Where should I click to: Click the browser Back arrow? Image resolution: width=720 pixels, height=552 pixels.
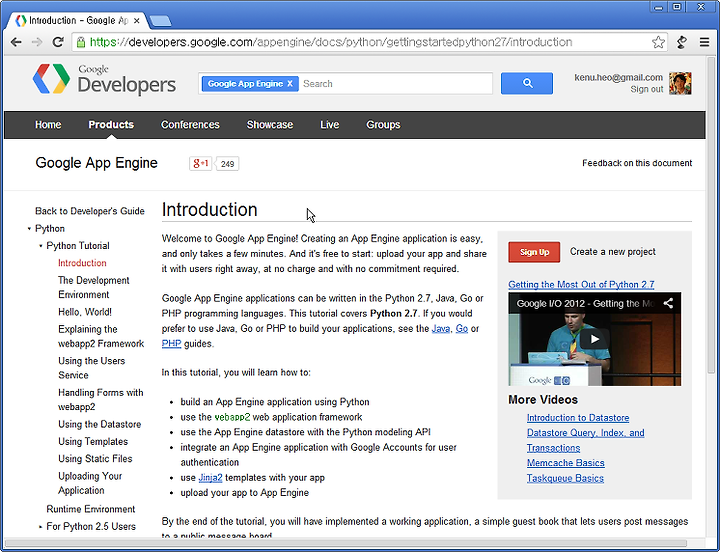click(16, 42)
